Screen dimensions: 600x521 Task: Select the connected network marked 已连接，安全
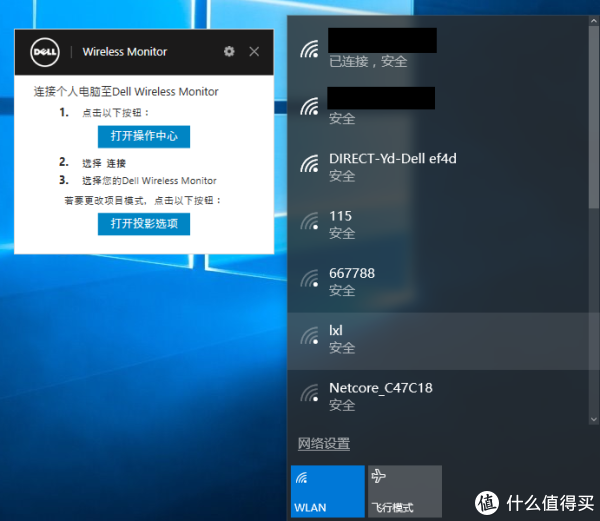click(x=438, y=50)
